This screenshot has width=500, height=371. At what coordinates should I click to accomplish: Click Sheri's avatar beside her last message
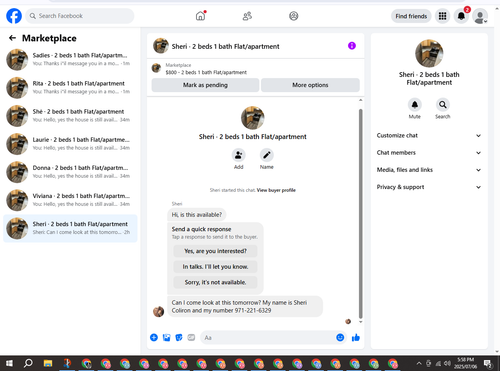click(x=158, y=312)
